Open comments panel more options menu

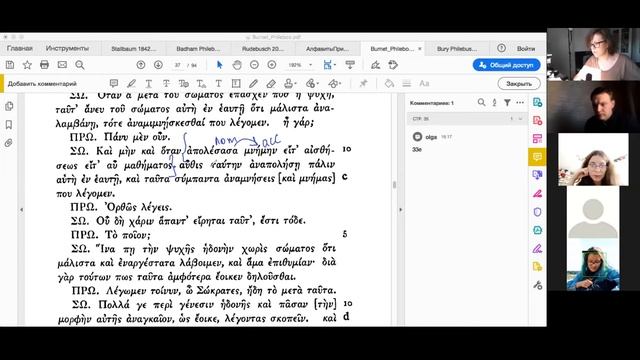coord(520,102)
